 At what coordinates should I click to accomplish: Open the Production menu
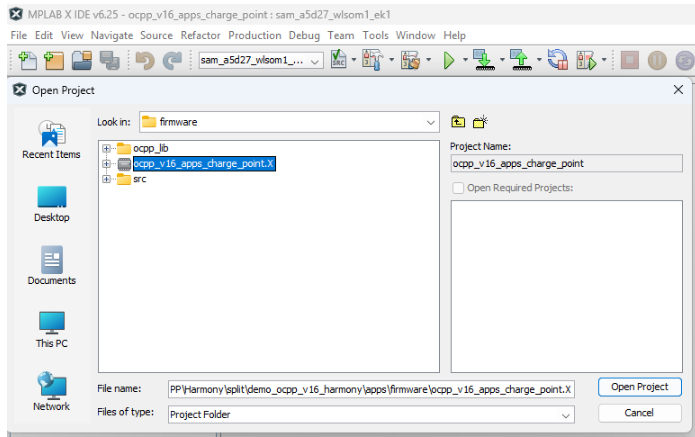(255, 35)
